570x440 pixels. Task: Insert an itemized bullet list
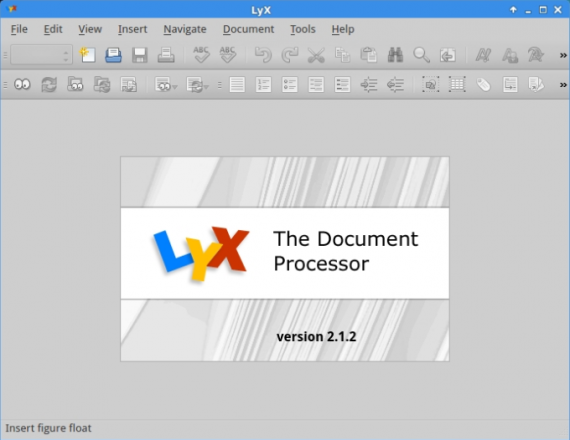pos(290,85)
